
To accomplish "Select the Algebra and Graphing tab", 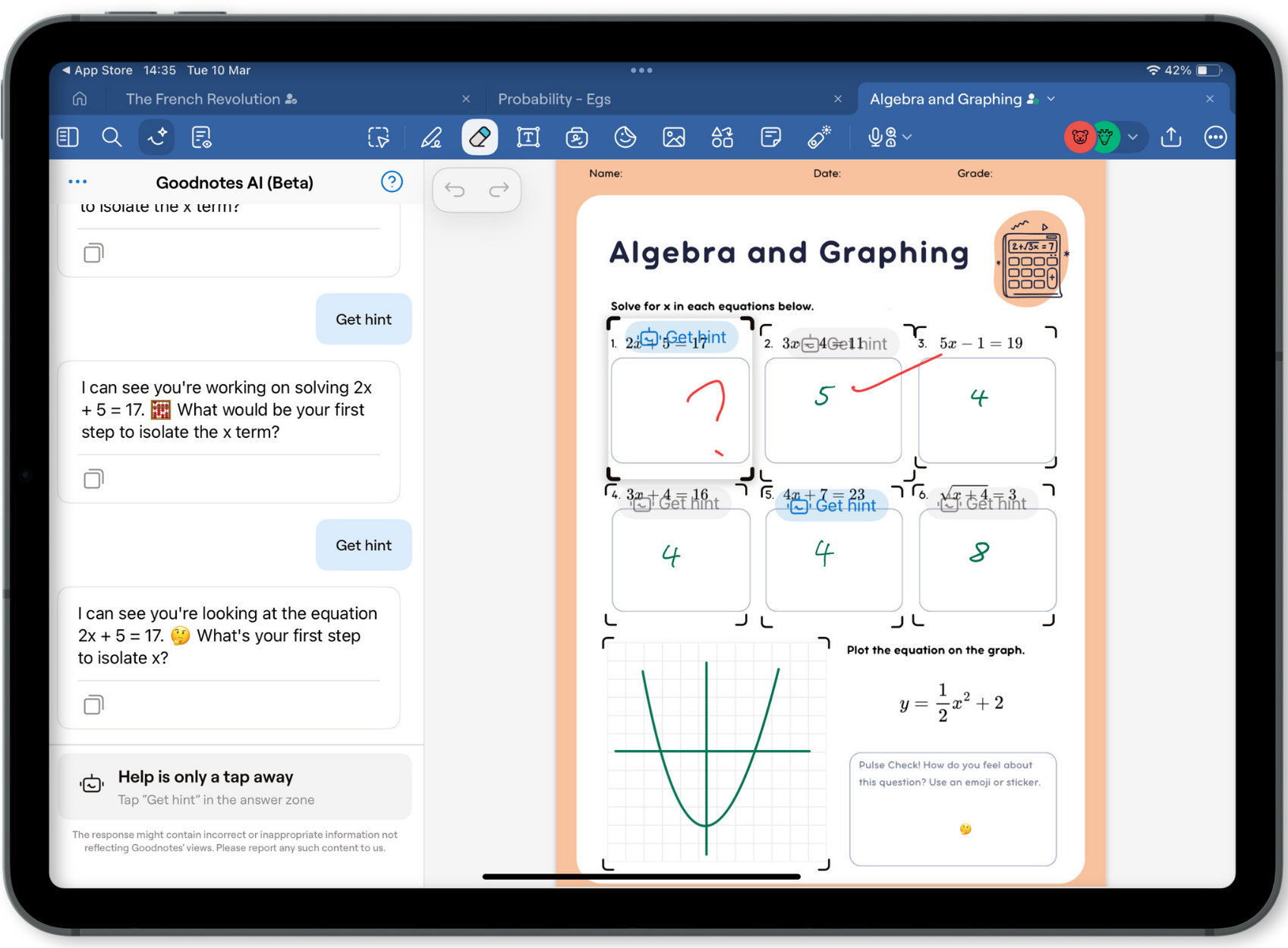I will click(x=946, y=99).
